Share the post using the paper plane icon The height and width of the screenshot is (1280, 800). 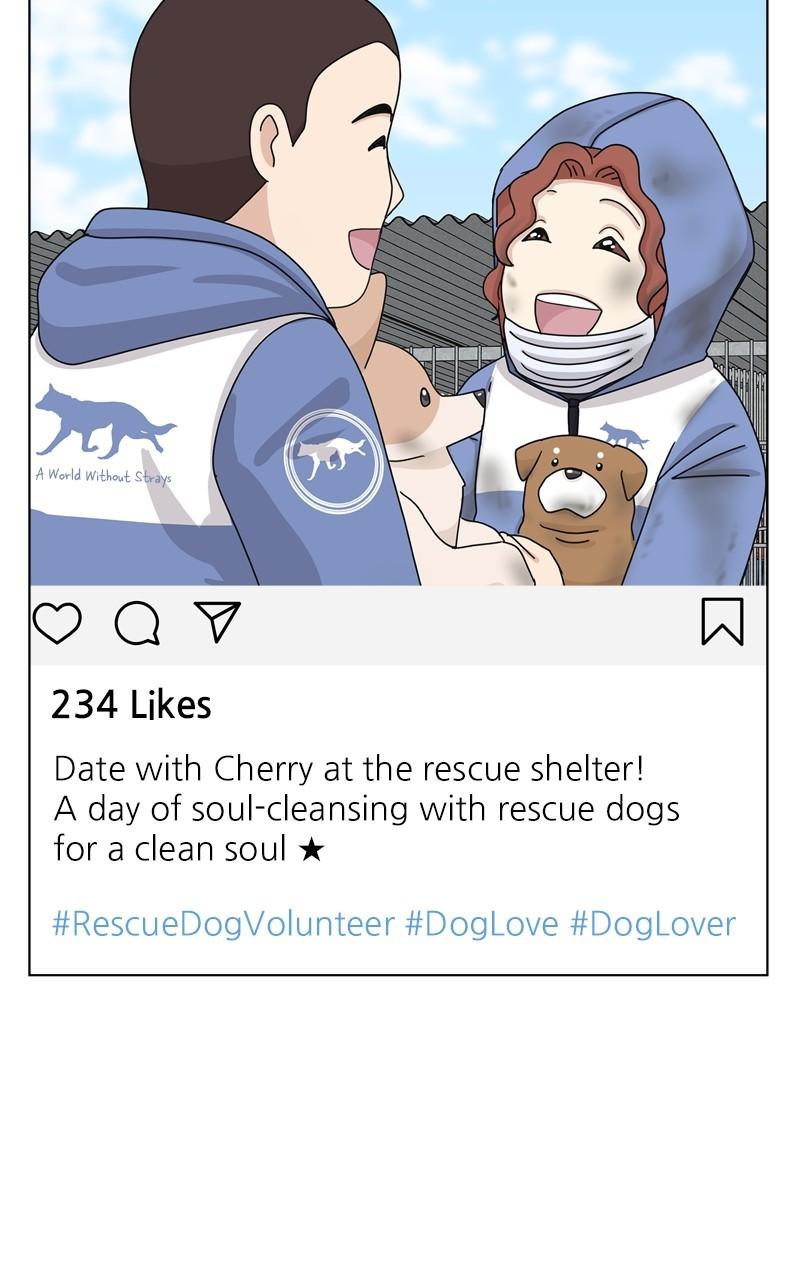click(217, 622)
